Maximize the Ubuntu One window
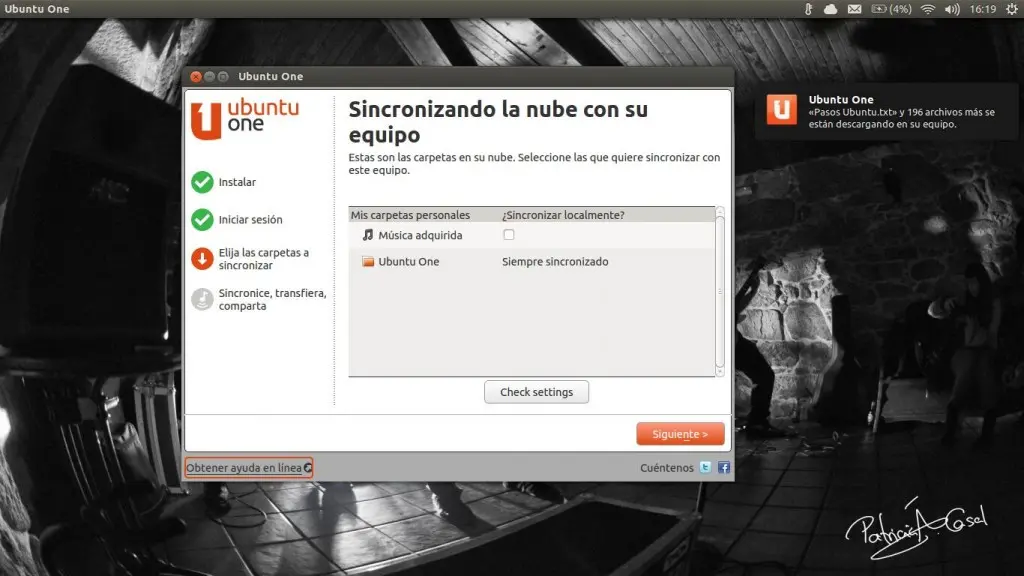1024x576 pixels. [x=223, y=76]
